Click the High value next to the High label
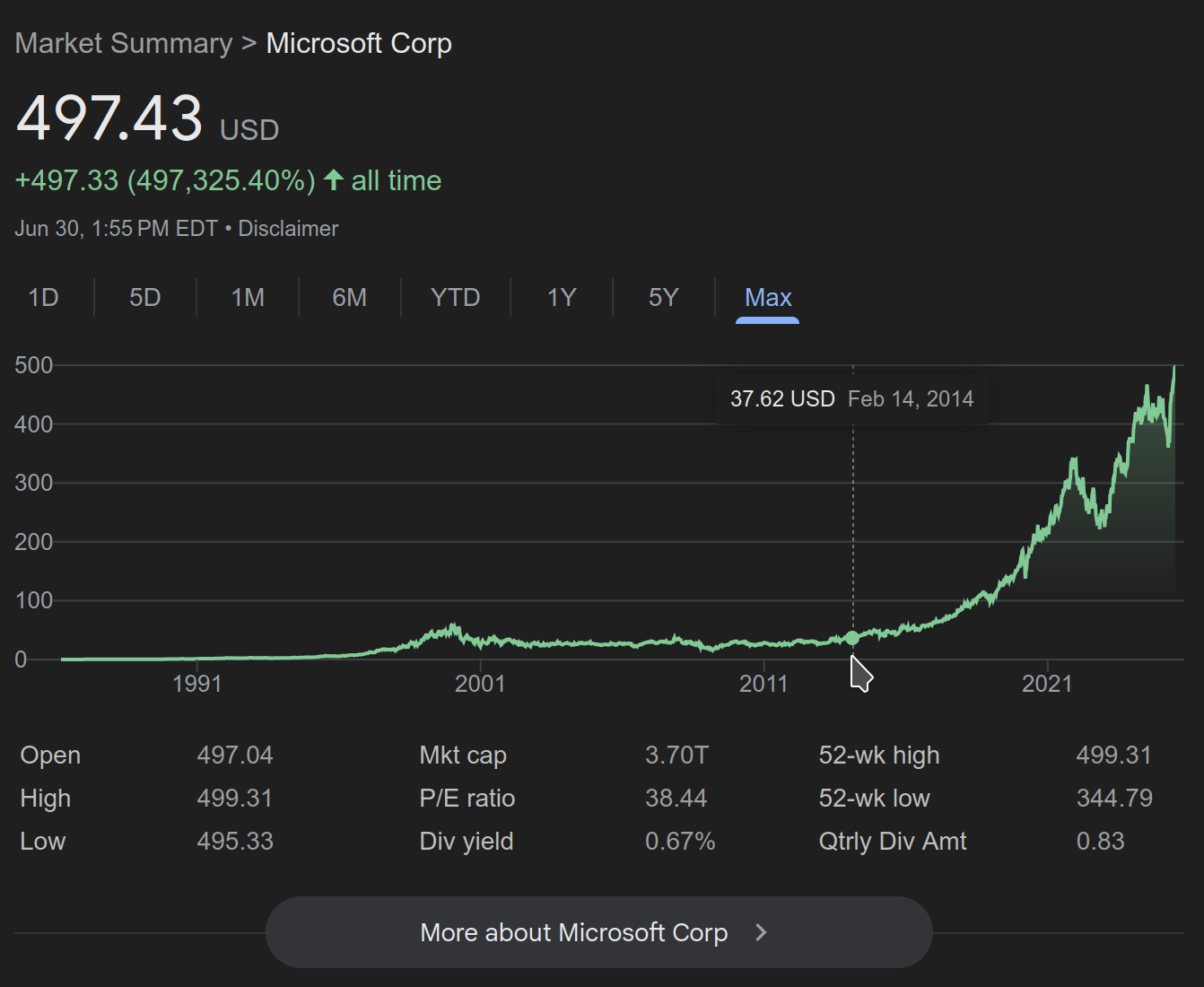Screen dimensions: 1204x987 point(235,798)
